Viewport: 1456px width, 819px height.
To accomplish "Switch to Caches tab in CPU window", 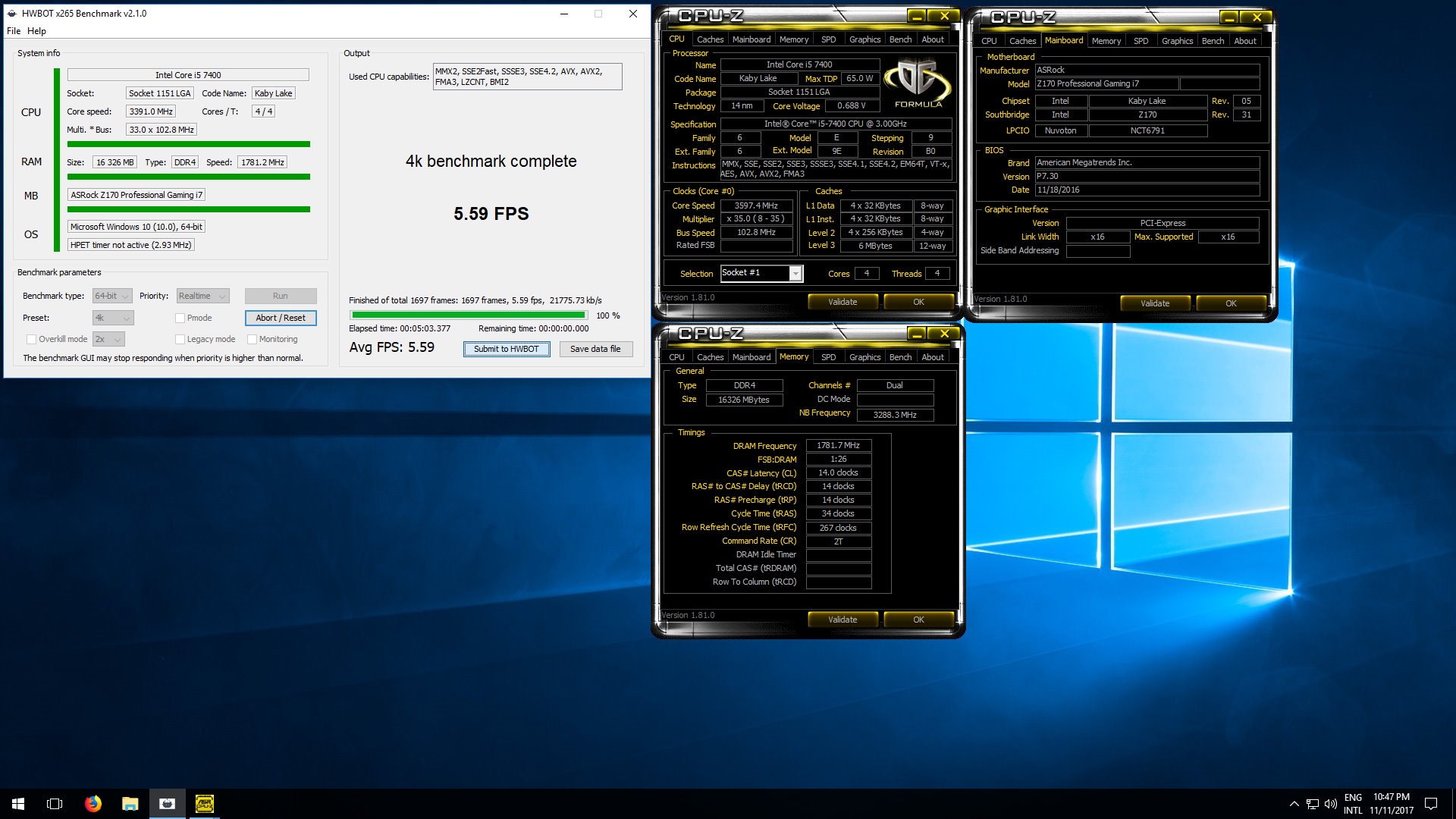I will pos(710,39).
